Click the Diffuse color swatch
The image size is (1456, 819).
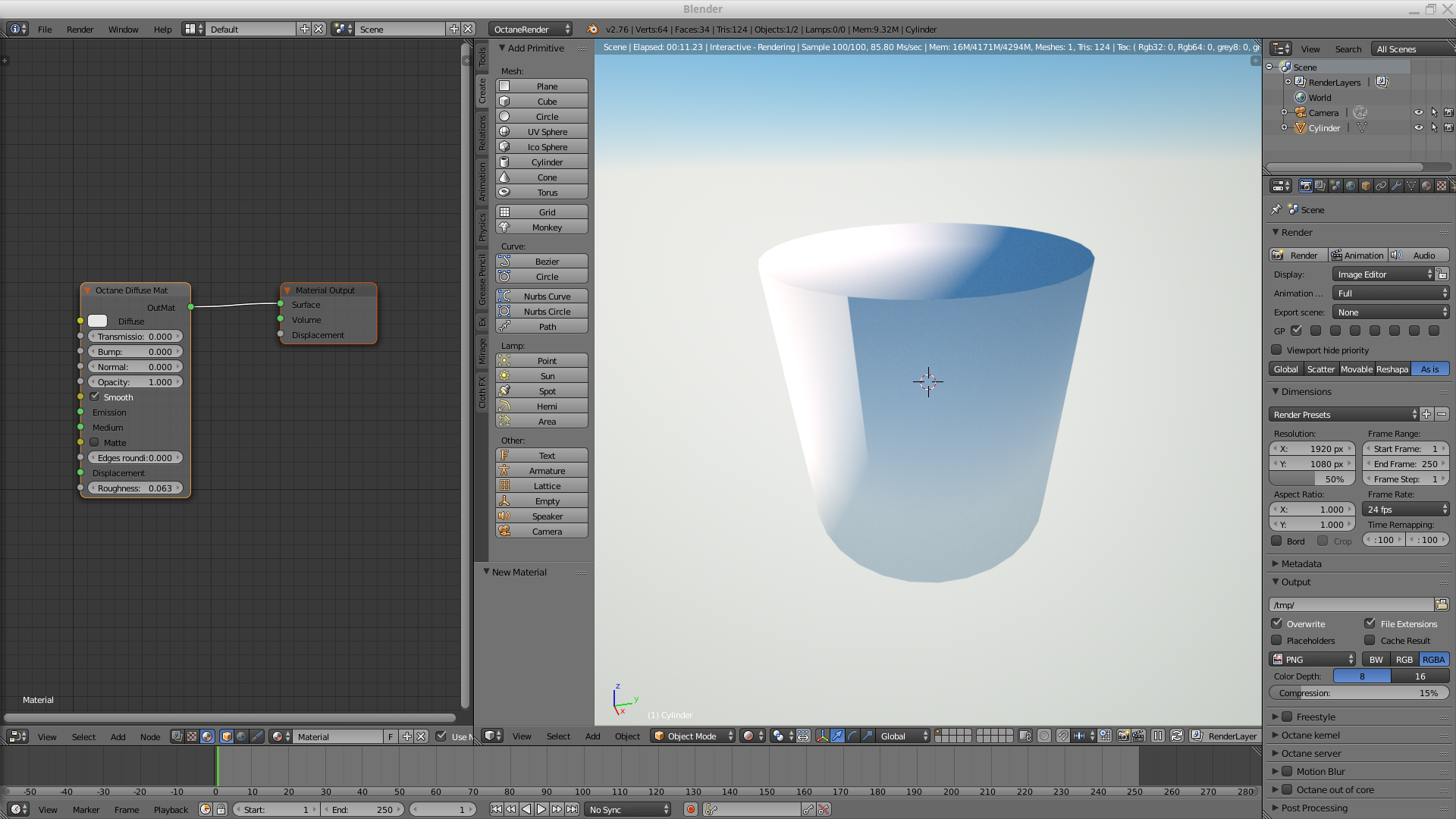98,321
